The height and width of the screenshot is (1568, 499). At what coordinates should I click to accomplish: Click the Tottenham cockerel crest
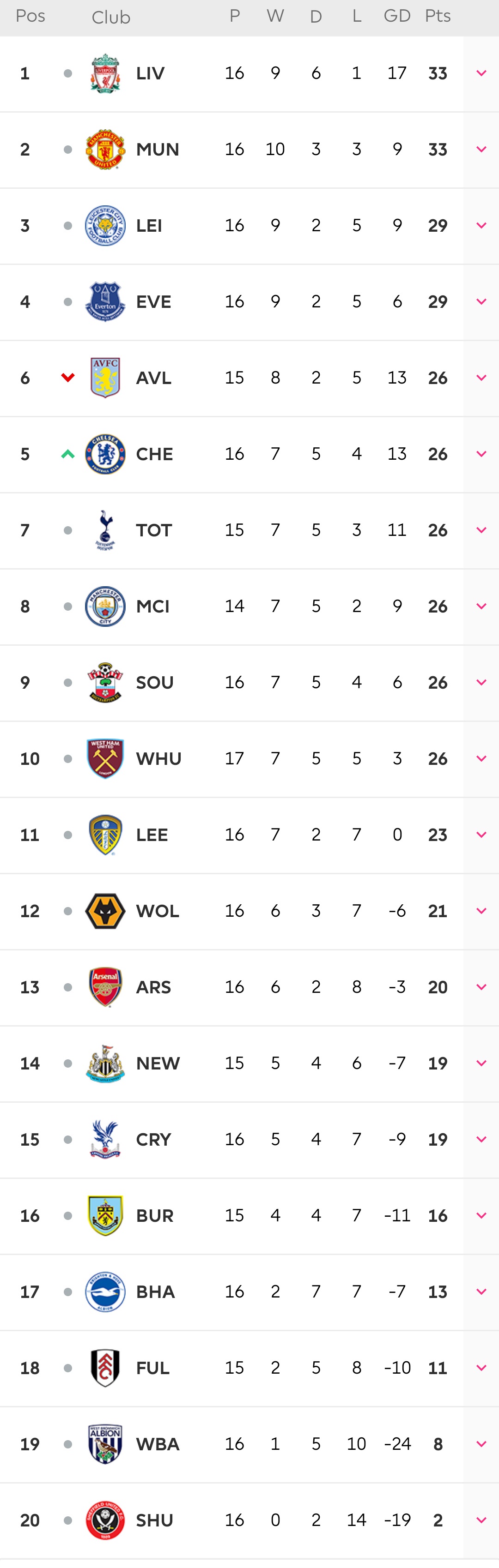(105, 530)
